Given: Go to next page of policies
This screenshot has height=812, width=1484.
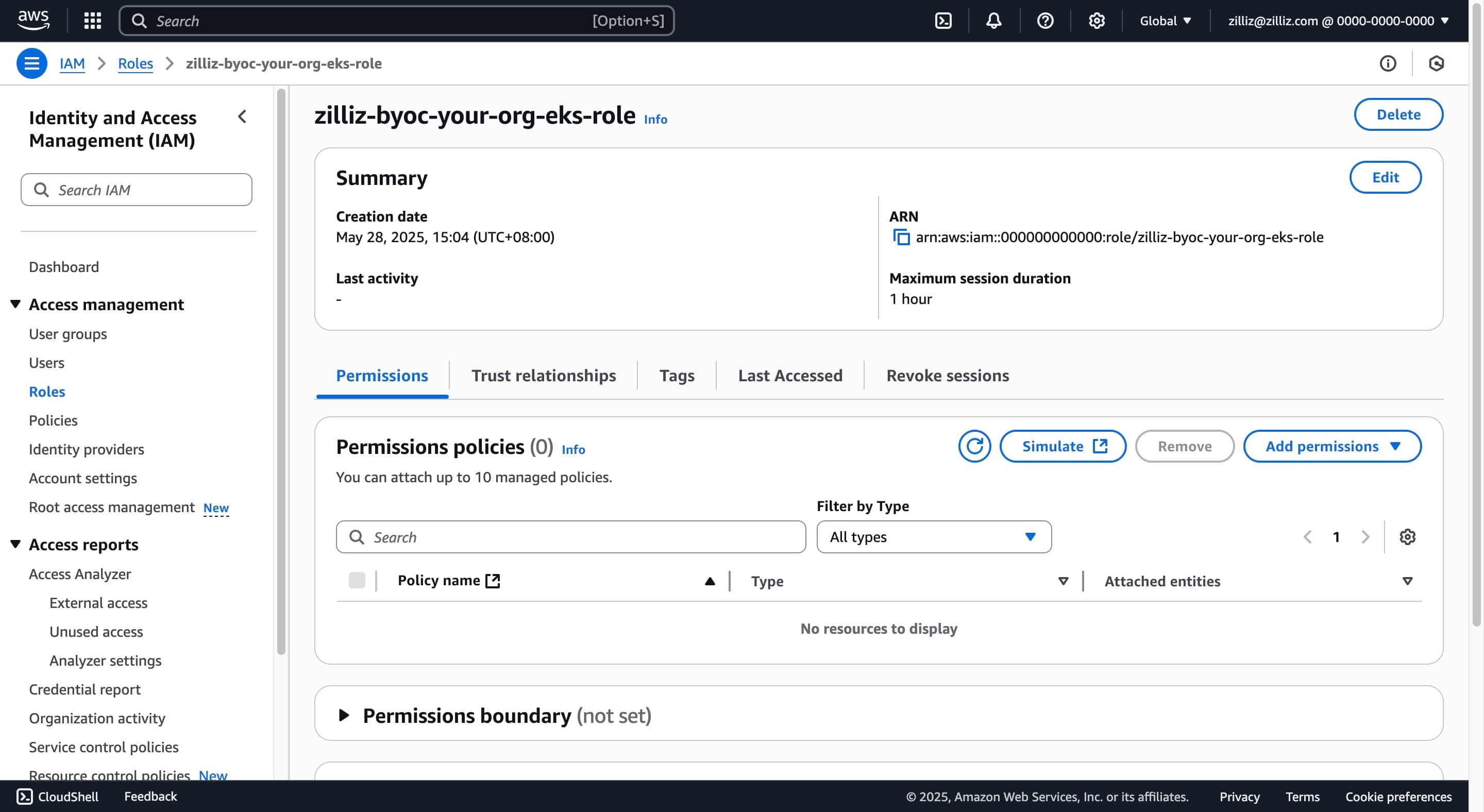Looking at the screenshot, I should coord(1365,537).
